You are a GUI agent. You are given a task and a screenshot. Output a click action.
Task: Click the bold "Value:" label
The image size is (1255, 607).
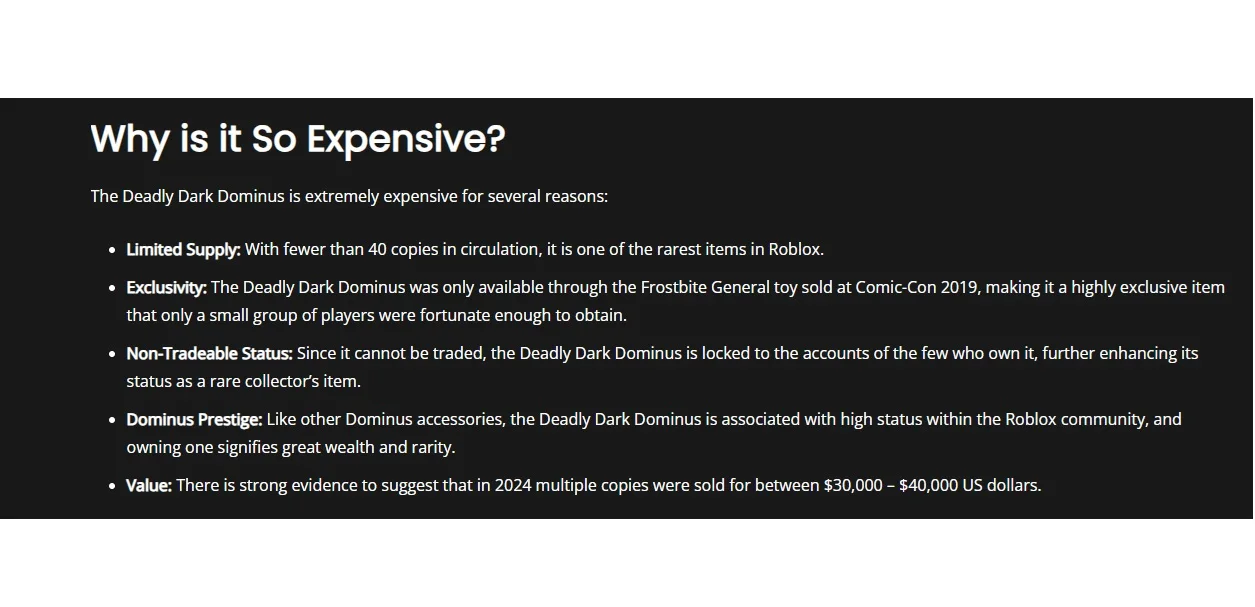click(149, 486)
